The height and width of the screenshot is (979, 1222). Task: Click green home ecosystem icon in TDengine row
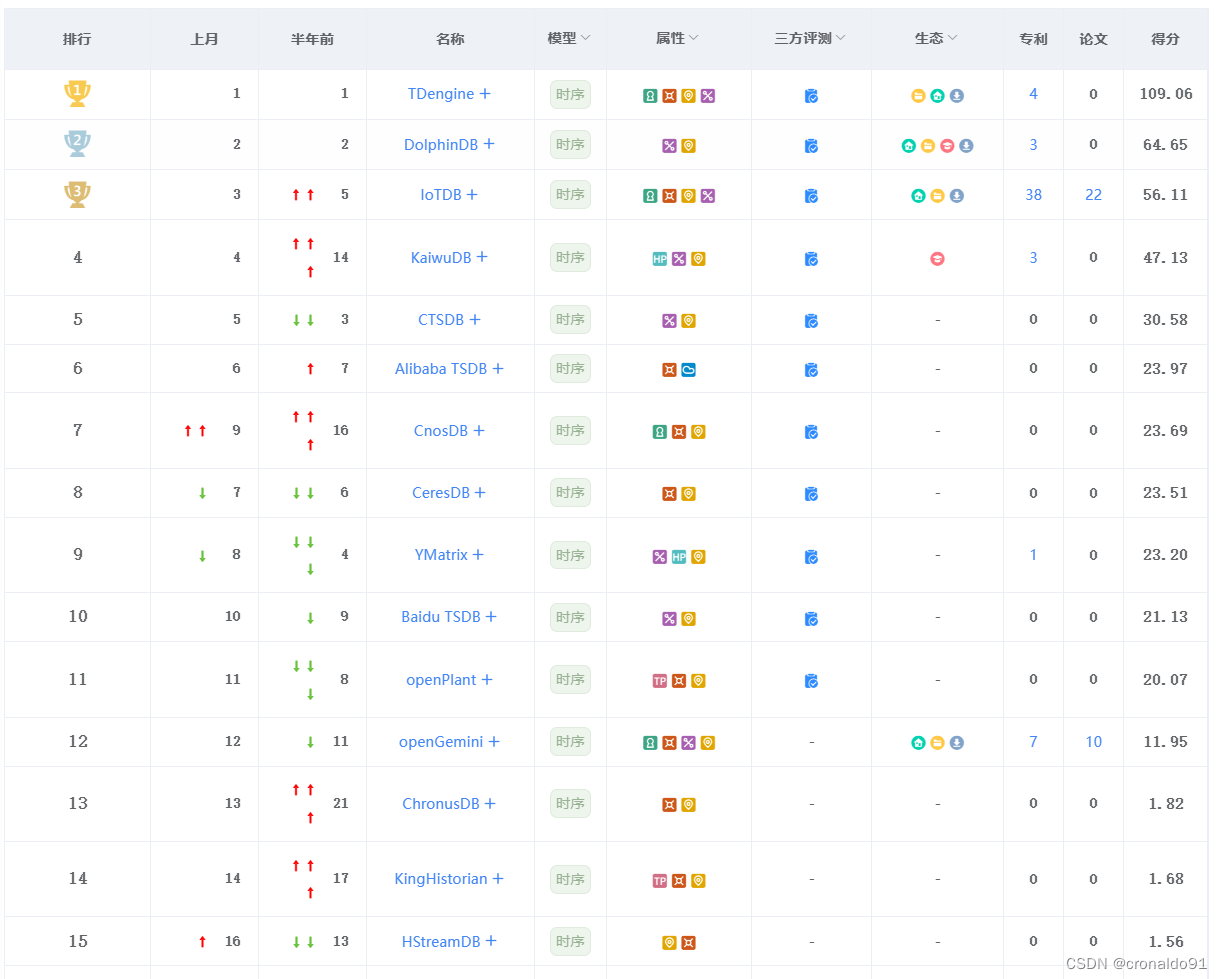pyautogui.click(x=937, y=96)
